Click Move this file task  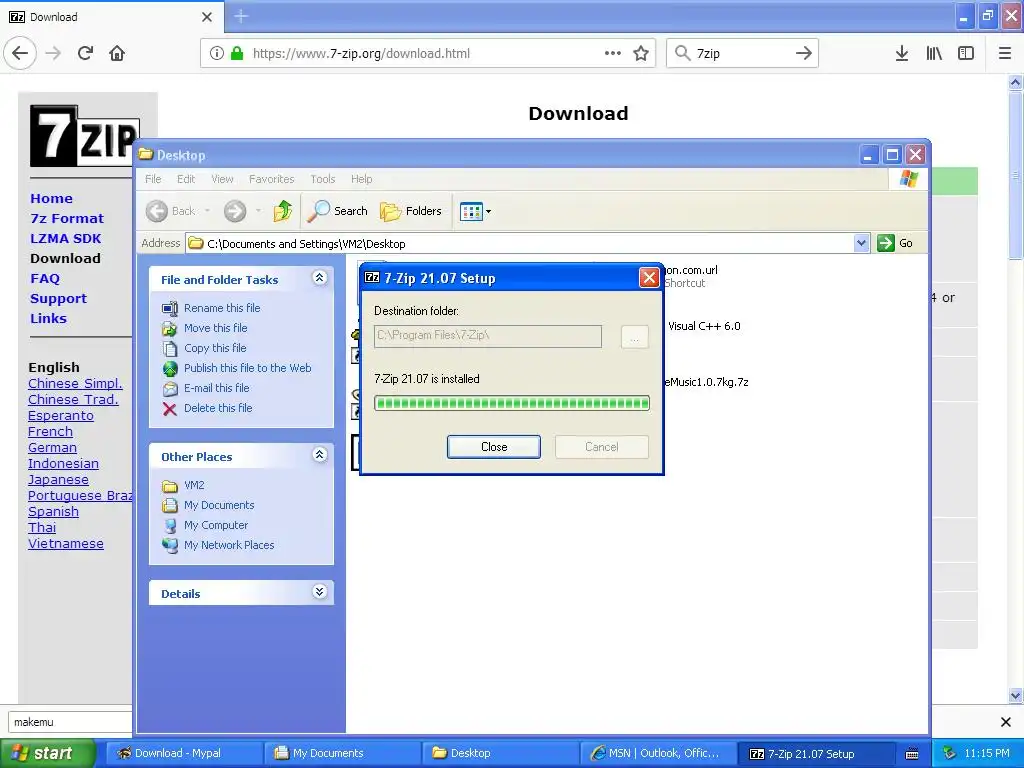tap(216, 328)
